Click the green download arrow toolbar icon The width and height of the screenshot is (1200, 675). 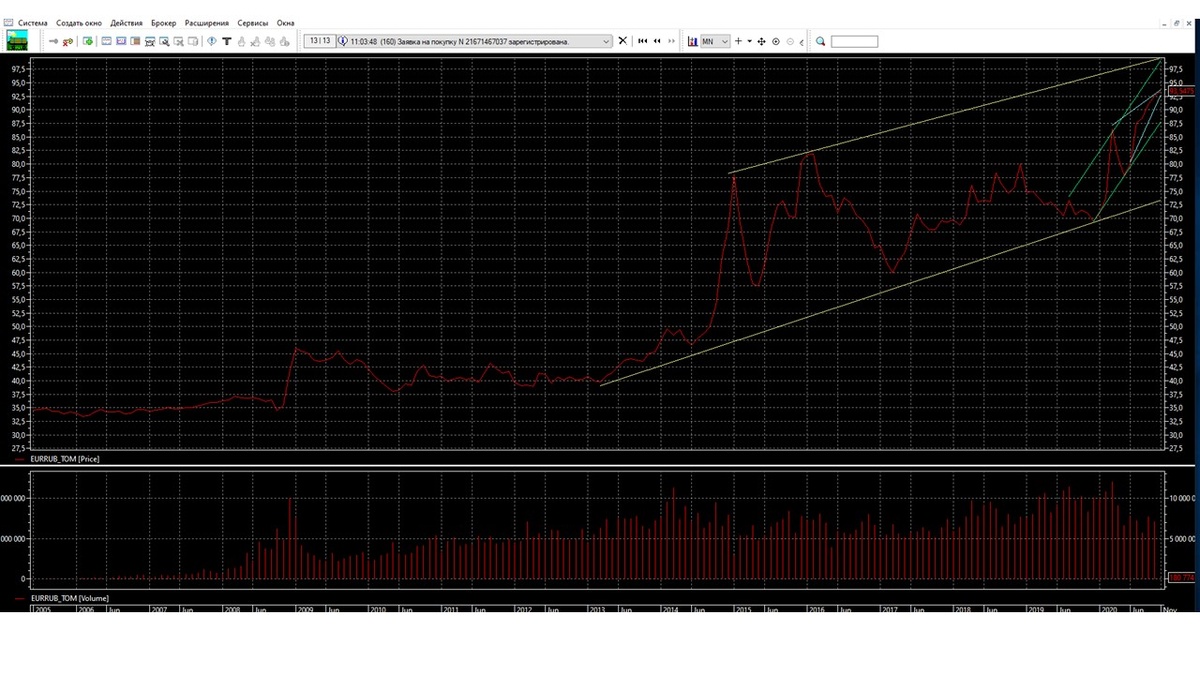click(x=88, y=41)
